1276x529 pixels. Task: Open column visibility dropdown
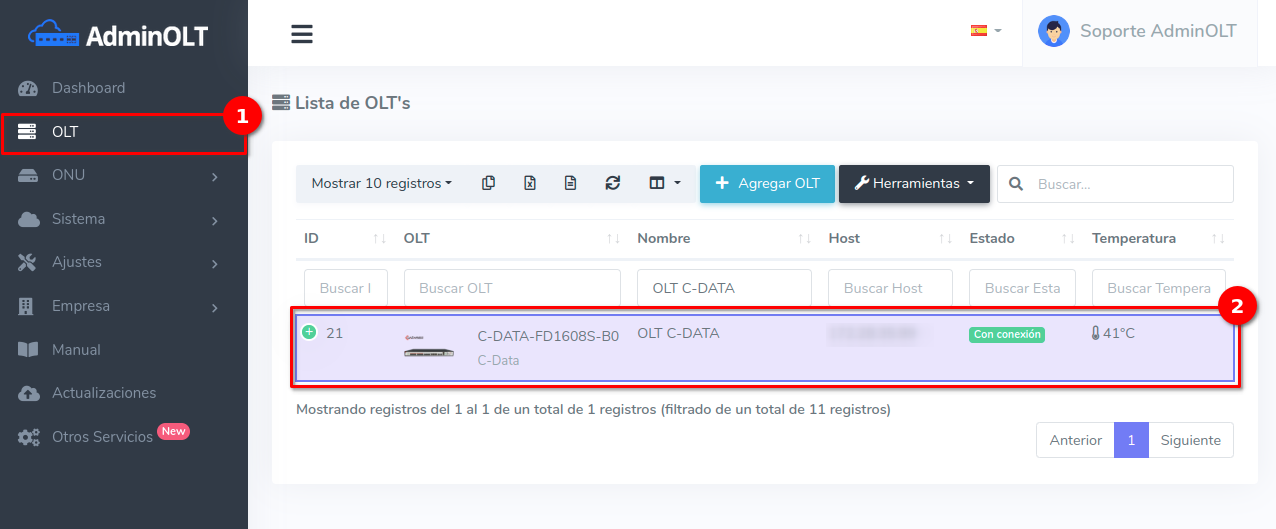[664, 183]
